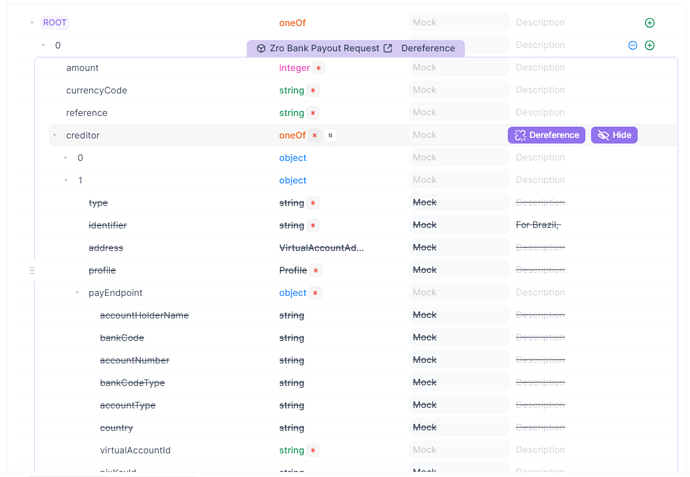Collapse the payEndpoint object

[77, 293]
